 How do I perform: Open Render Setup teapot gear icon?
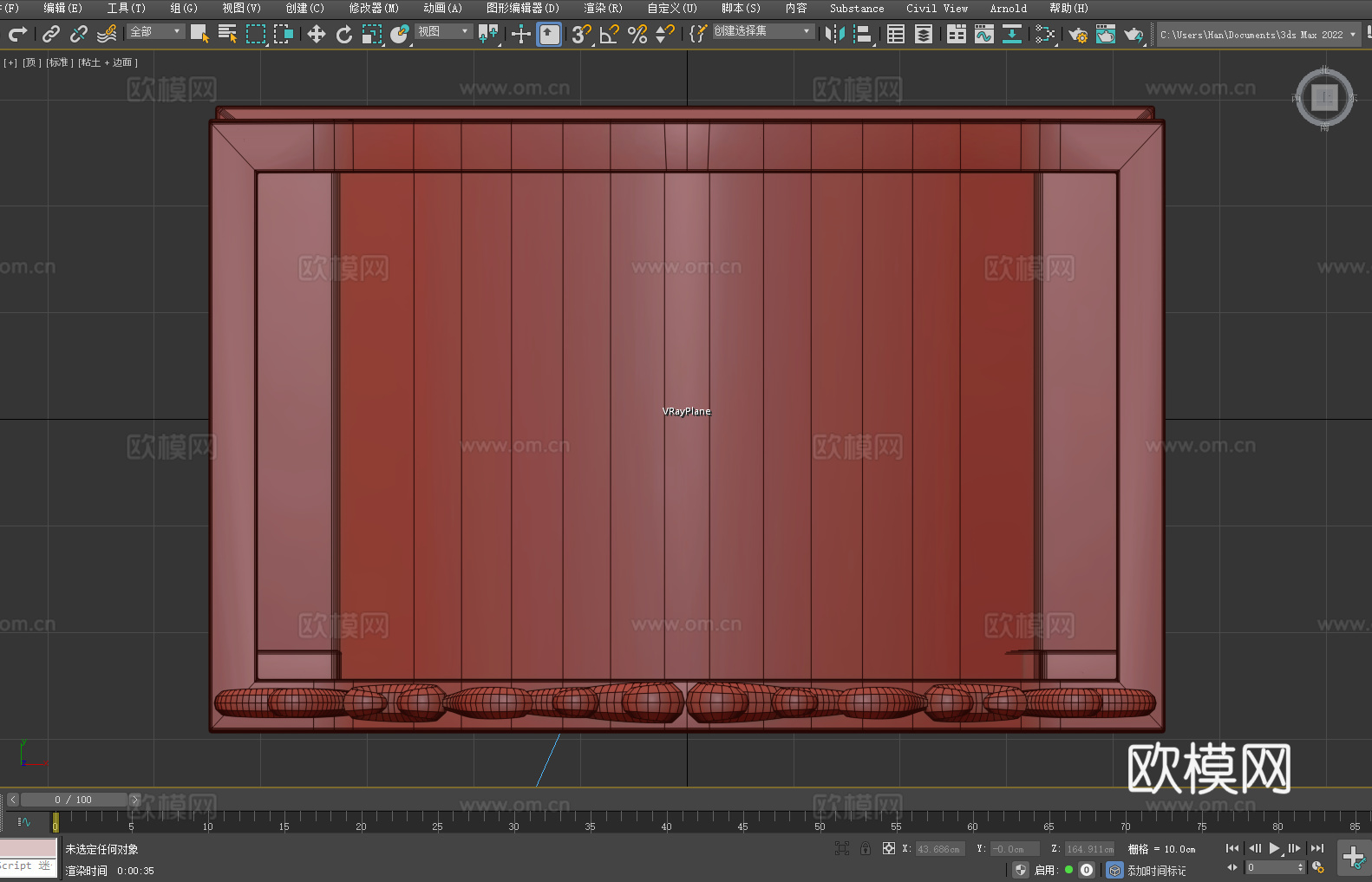tap(1078, 34)
